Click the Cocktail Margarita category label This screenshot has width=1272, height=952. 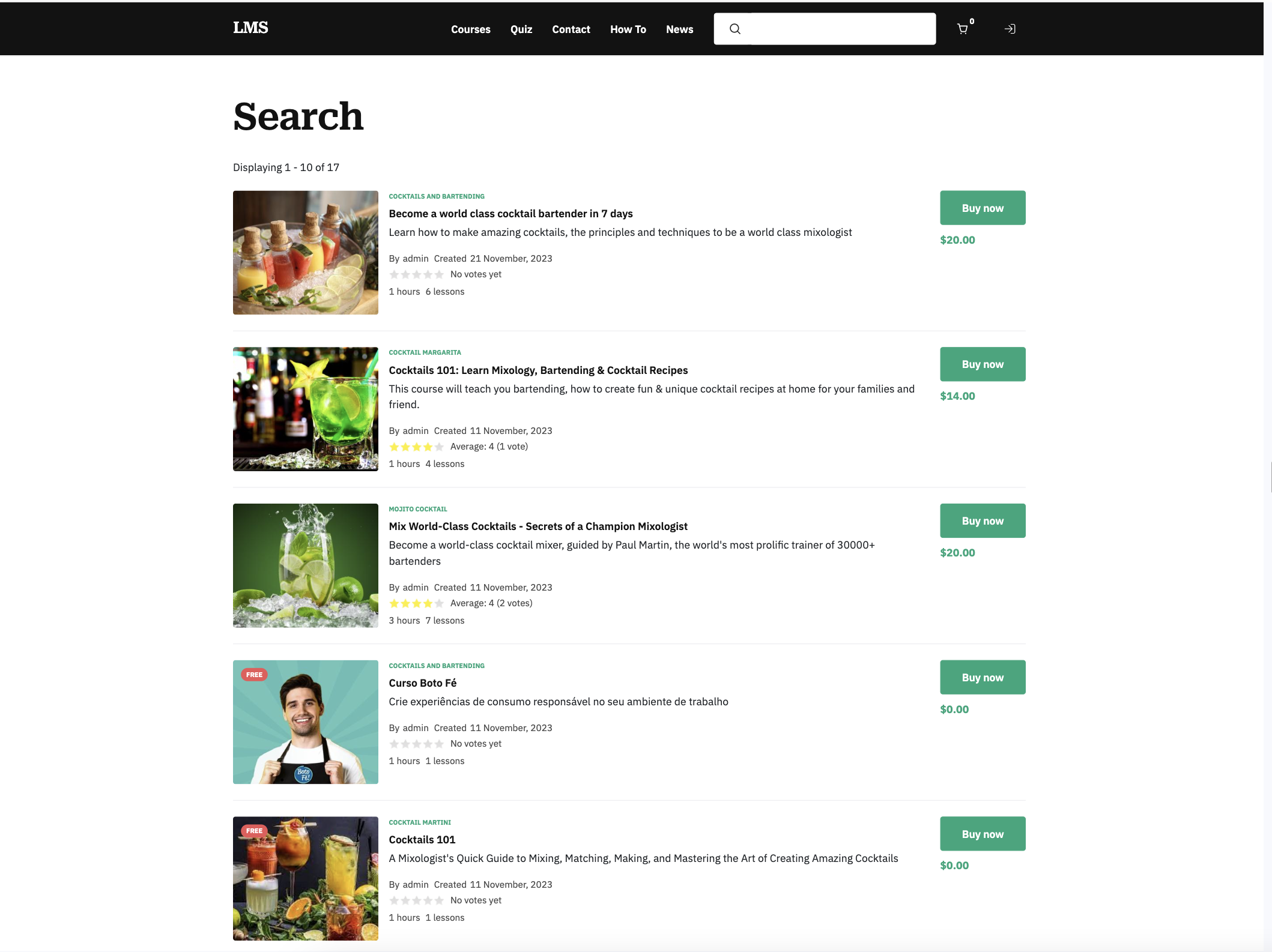click(425, 352)
